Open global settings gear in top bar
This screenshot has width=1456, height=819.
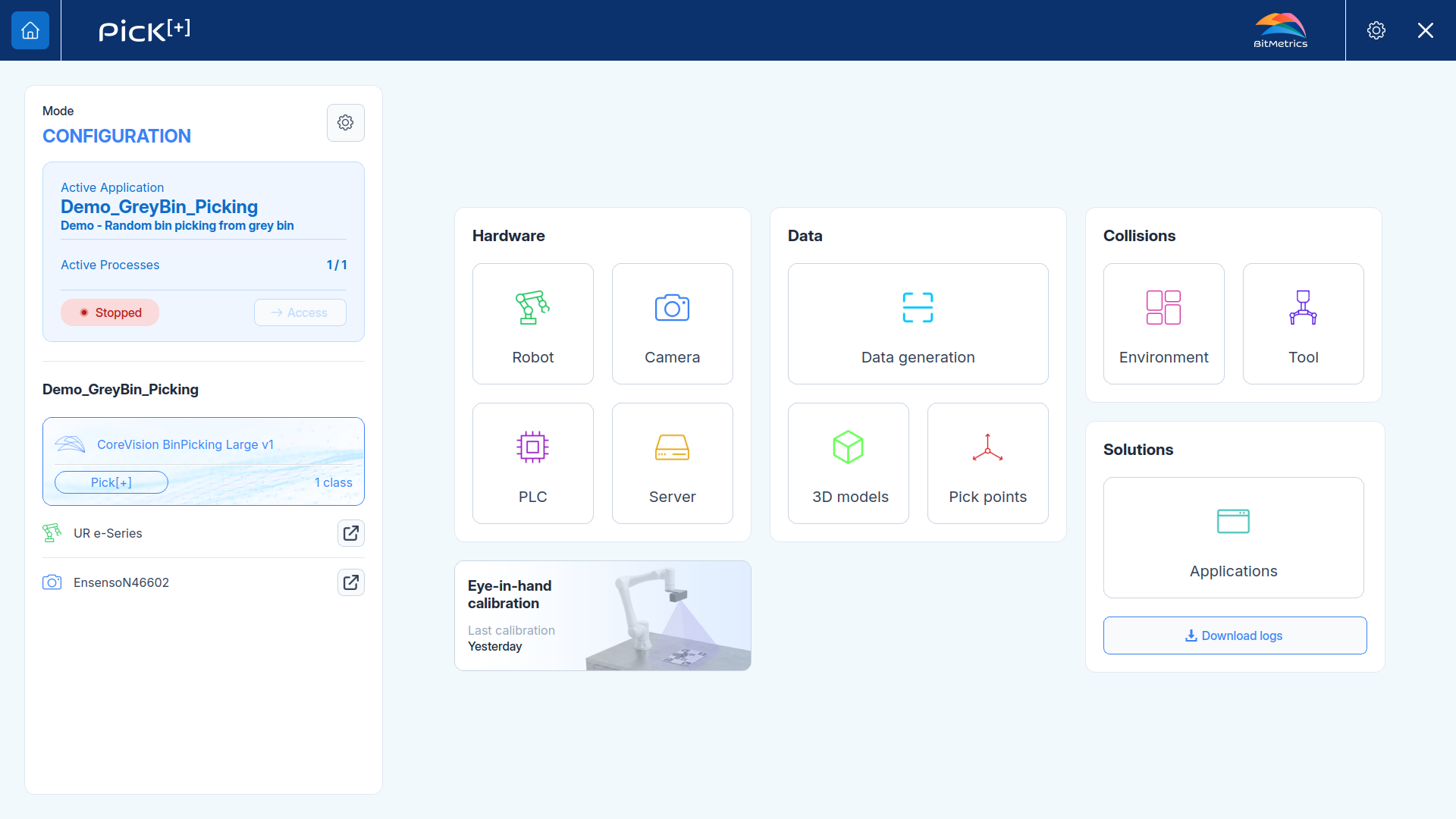(x=1376, y=30)
